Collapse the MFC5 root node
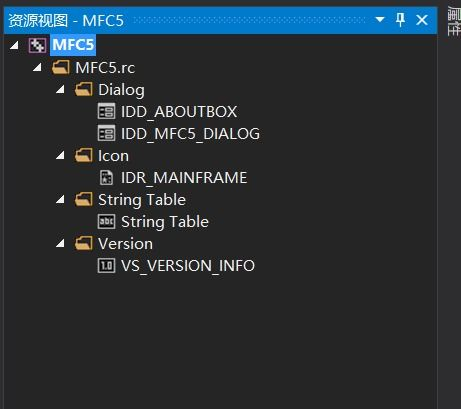 pos(14,45)
